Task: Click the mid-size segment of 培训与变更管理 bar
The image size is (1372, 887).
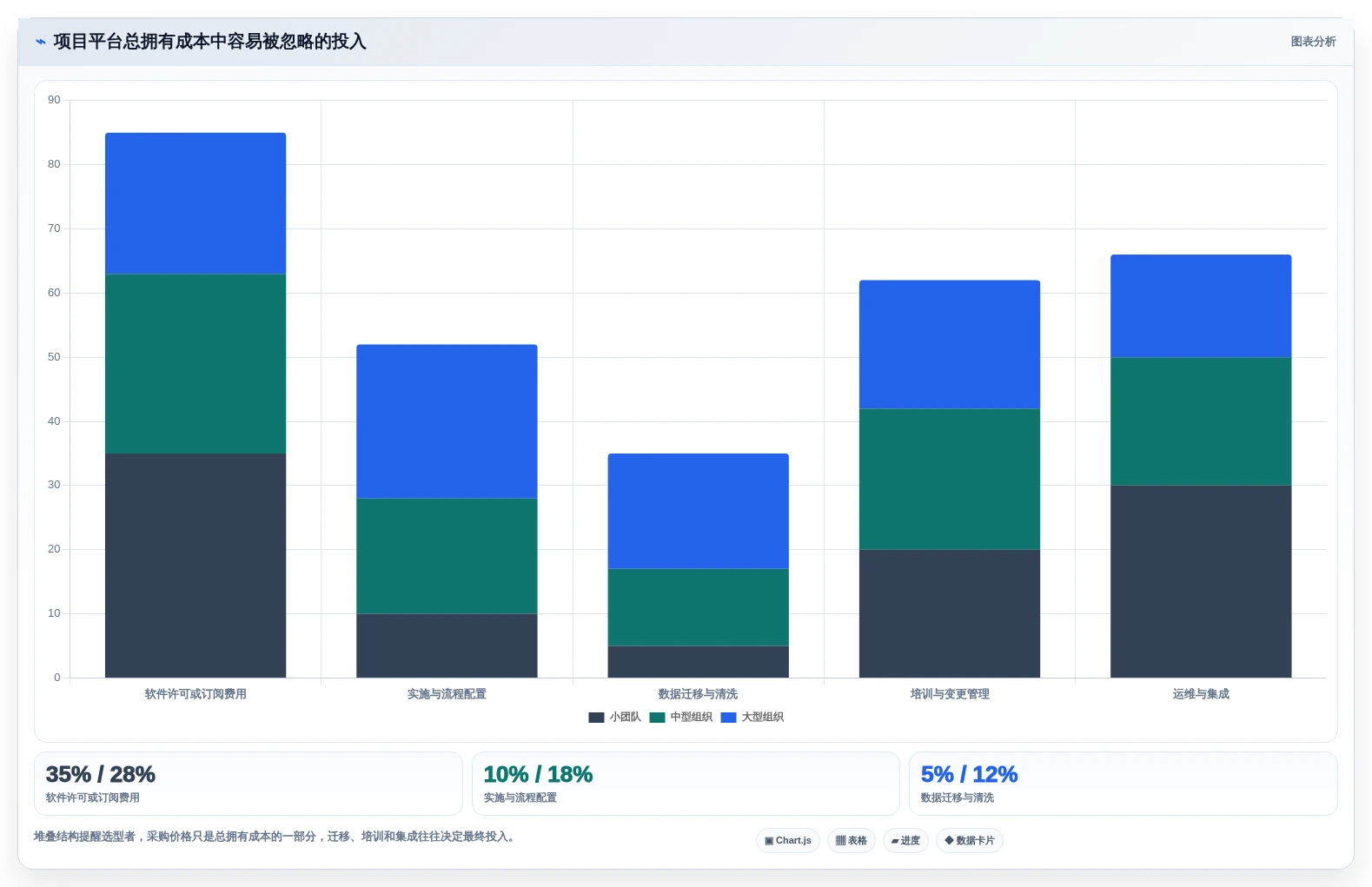Action: pyautogui.click(x=950, y=480)
